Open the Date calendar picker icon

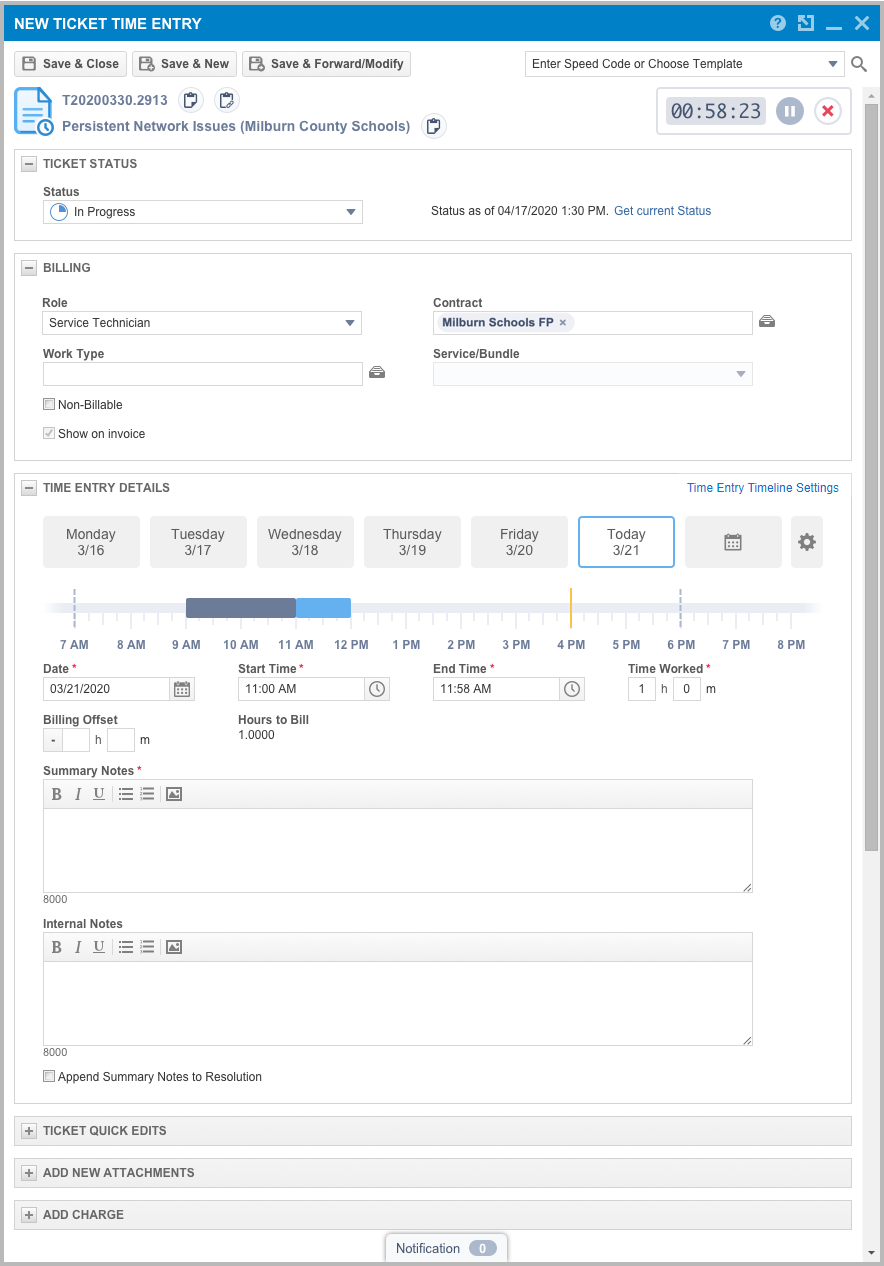tap(182, 689)
